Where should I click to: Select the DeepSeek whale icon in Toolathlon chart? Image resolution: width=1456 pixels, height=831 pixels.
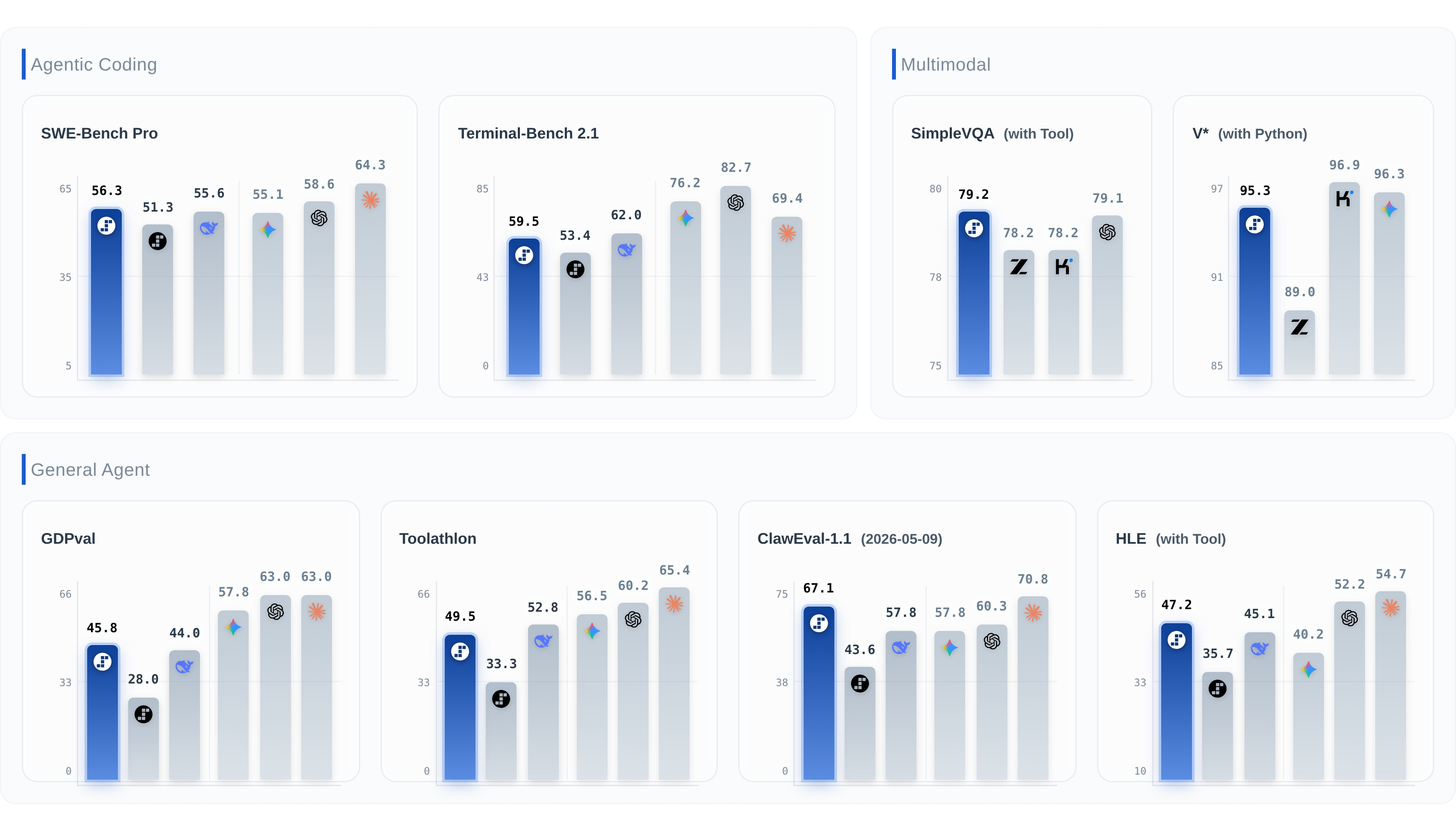(x=543, y=641)
